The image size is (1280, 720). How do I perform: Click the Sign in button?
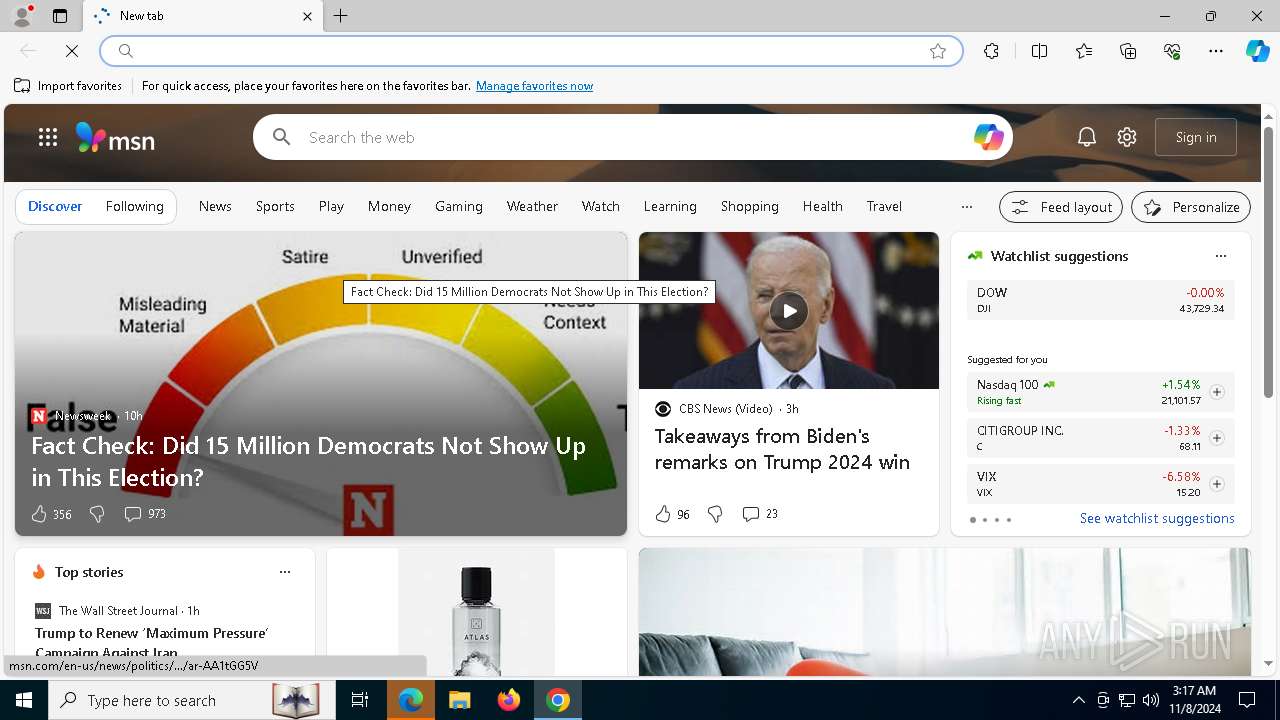(x=1196, y=137)
